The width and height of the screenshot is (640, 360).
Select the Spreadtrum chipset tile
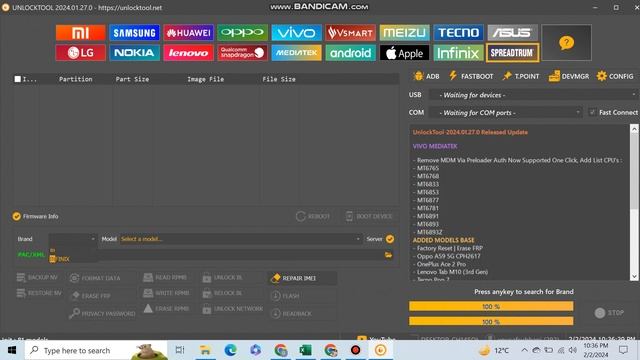pos(512,53)
